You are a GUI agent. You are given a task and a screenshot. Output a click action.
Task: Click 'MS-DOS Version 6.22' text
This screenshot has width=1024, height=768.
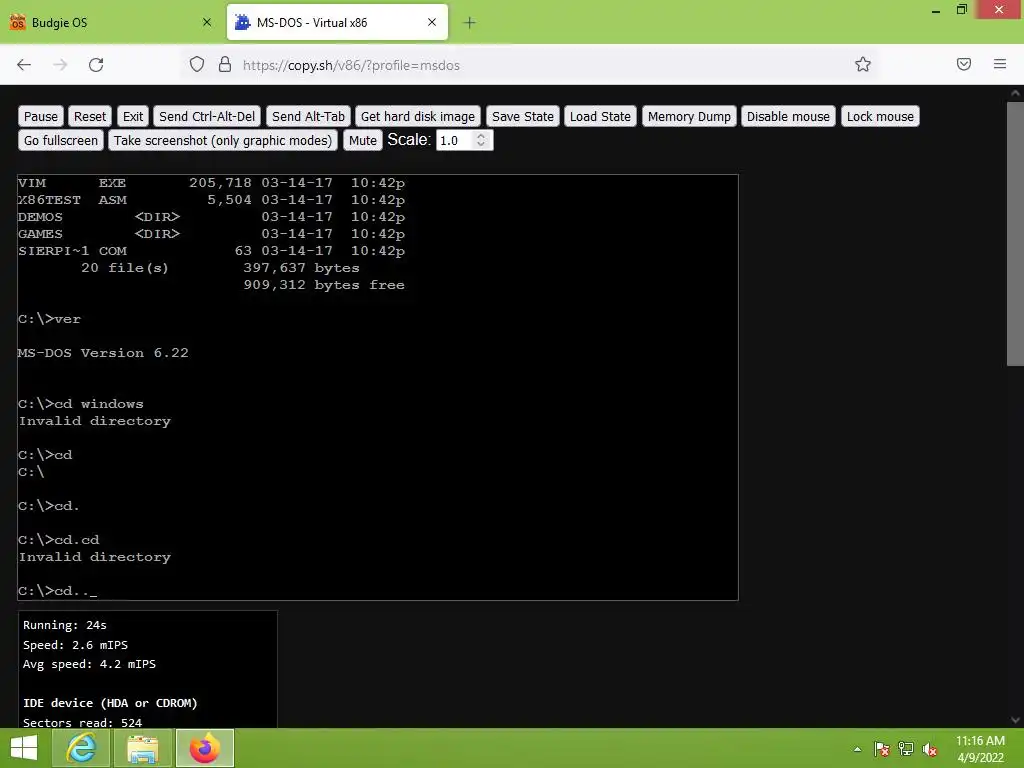103,353
